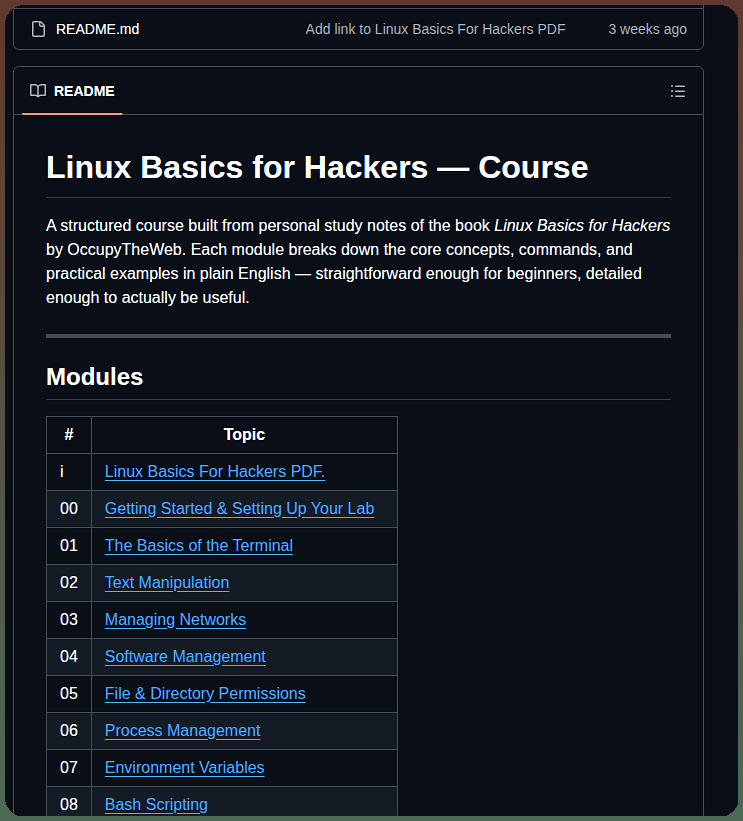Screen dimensions: 743x821
Task: Click the row number cell '03'
Action: [x=69, y=619]
